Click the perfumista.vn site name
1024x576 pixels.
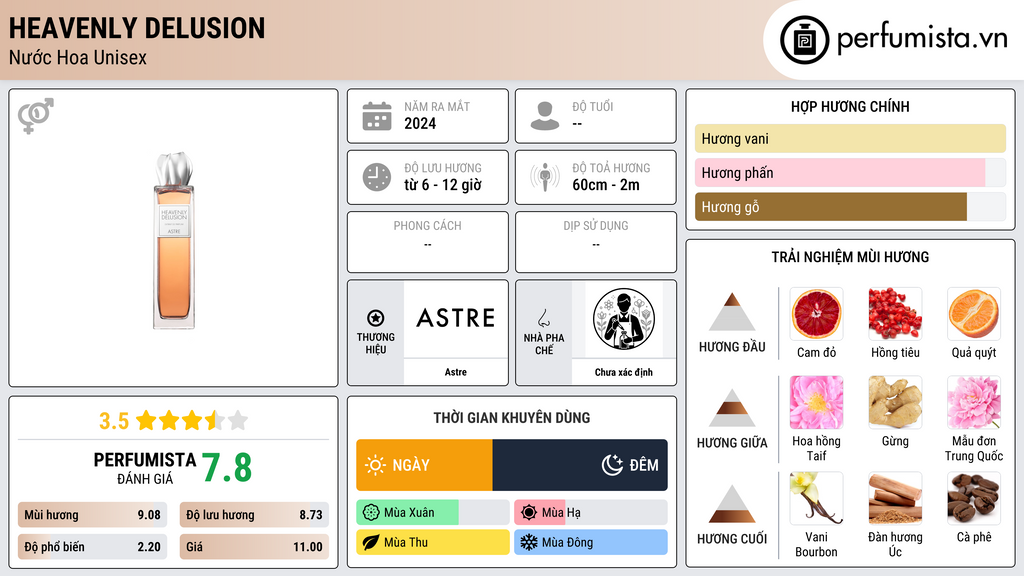click(922, 39)
